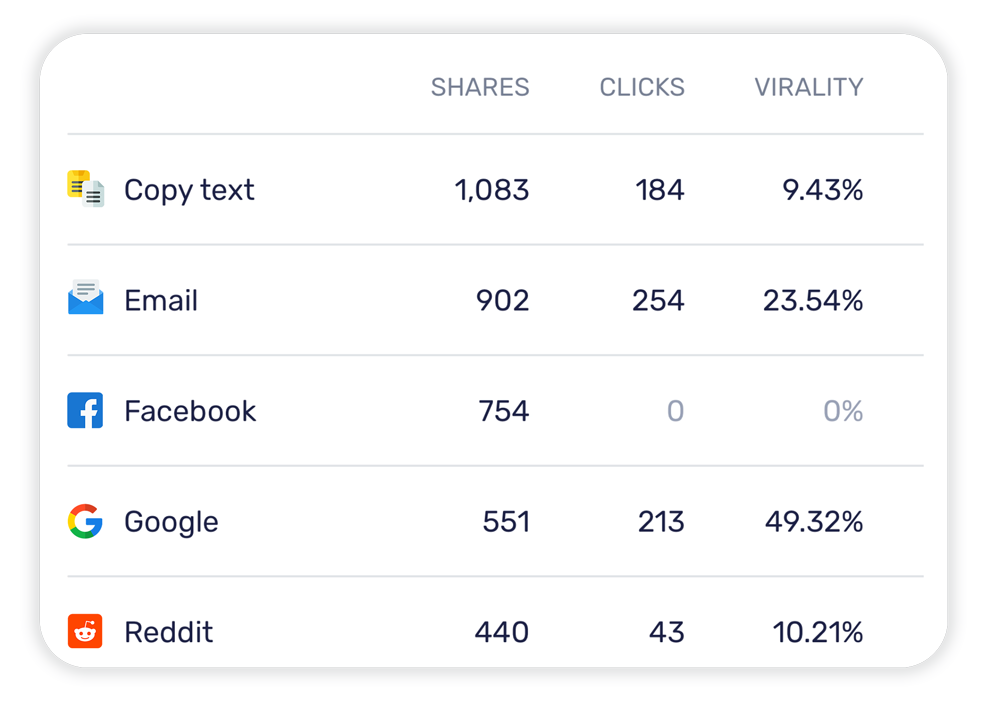Click Google's 213 clicks value

(x=661, y=522)
